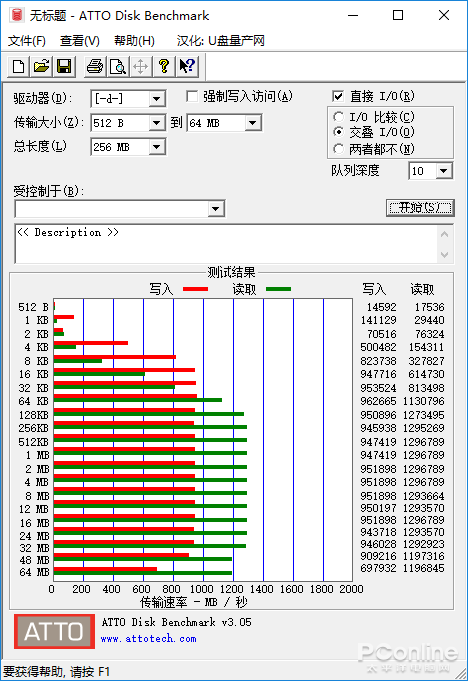Viewport: 468px width, 681px height.
Task: Click the ATTO app icon in title bar
Action: (16, 15)
